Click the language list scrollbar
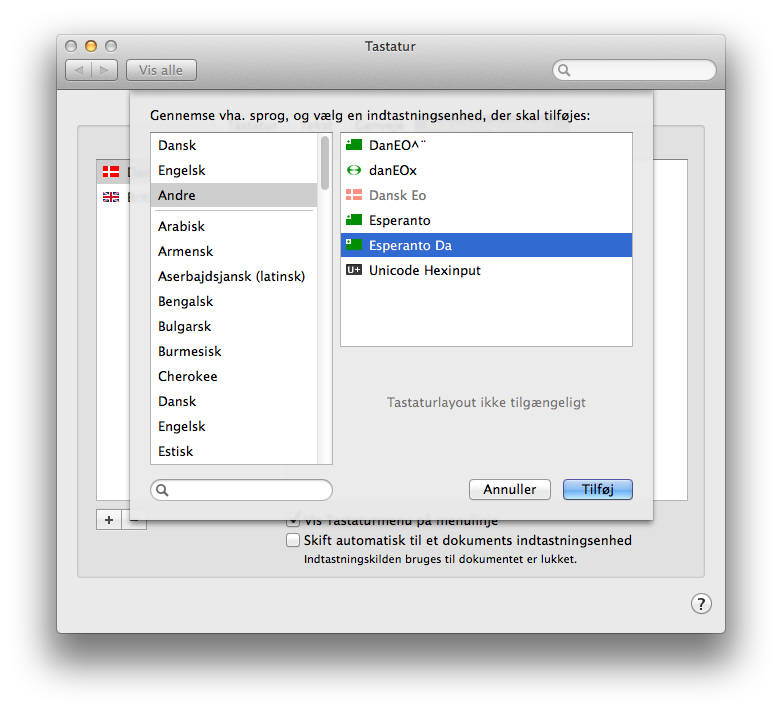Viewport: 782px width, 712px height. click(325, 300)
